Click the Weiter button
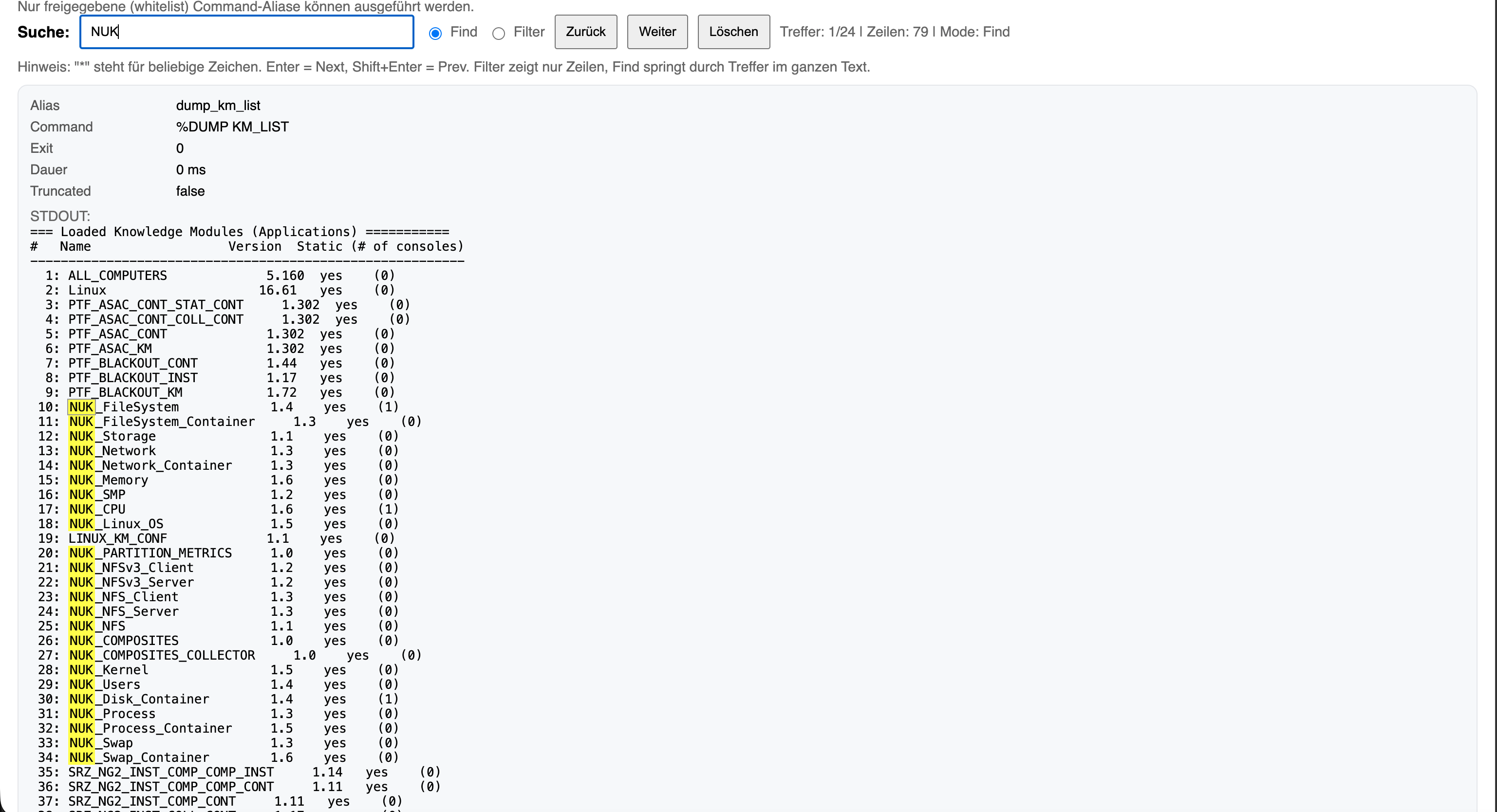Screen dimensions: 1497x812 coord(657,32)
